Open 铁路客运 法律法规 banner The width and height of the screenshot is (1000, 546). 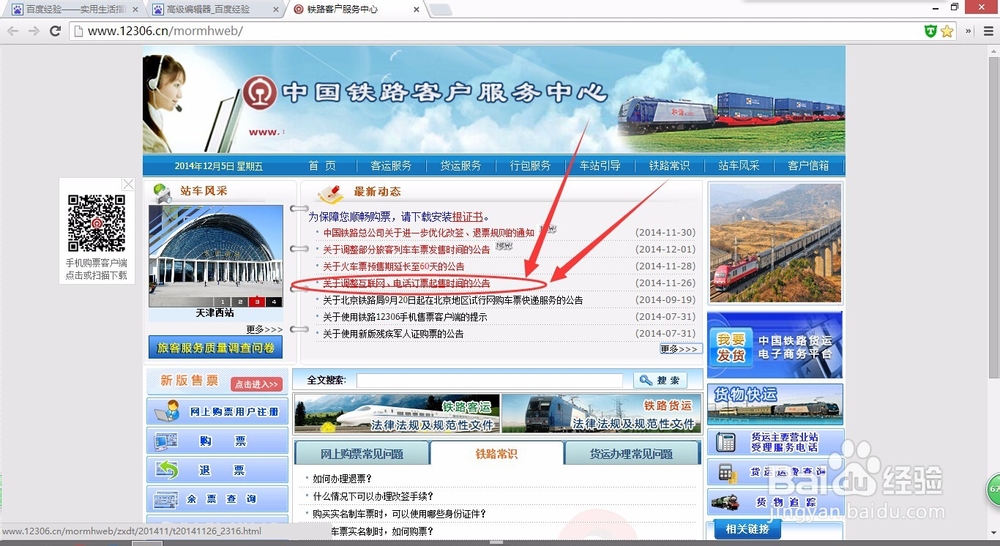click(397, 413)
